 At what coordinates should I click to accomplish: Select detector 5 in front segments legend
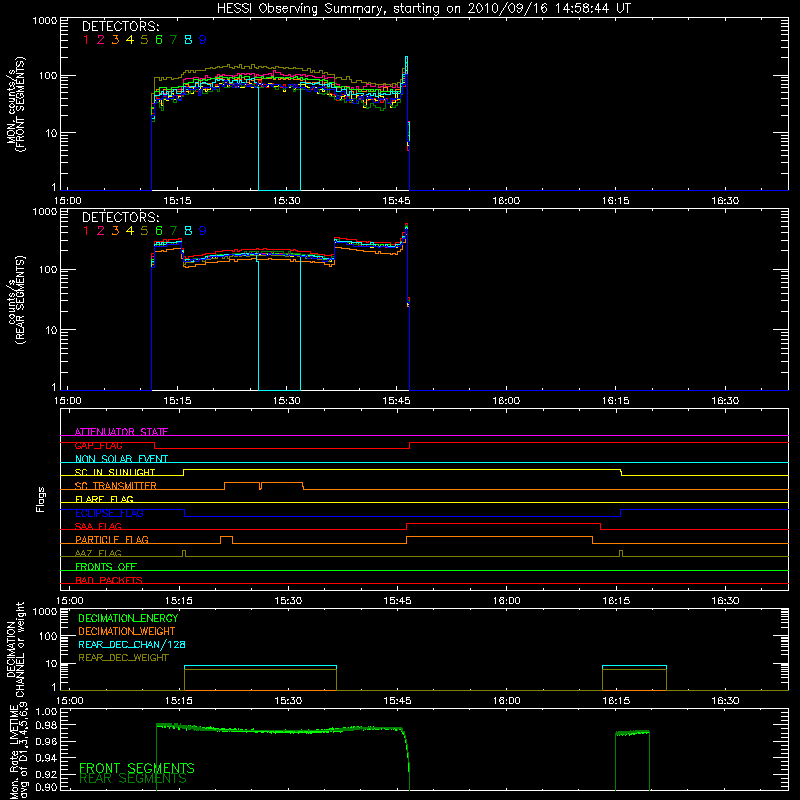pyautogui.click(x=144, y=40)
